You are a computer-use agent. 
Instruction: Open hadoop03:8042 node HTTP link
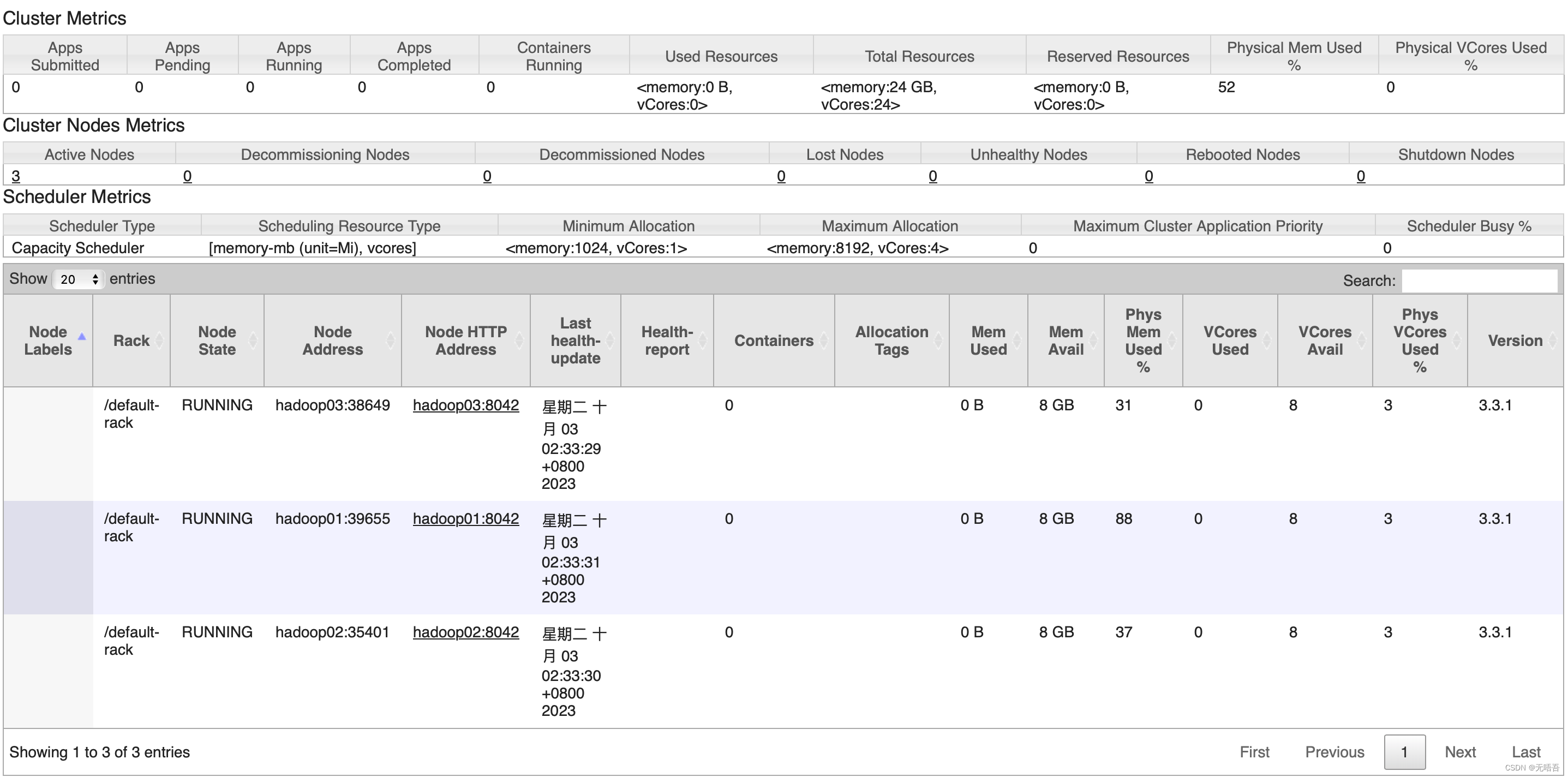pyautogui.click(x=465, y=405)
